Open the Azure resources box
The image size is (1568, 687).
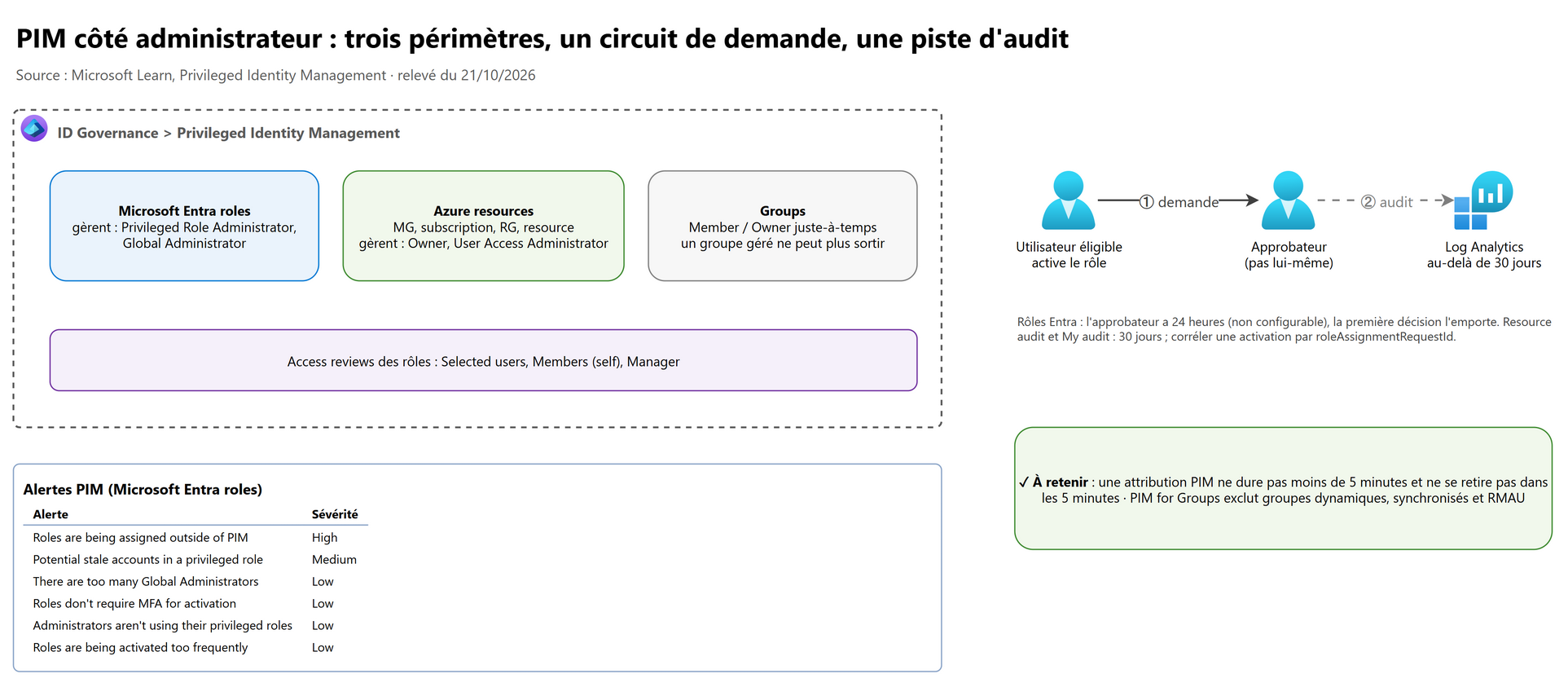(483, 226)
